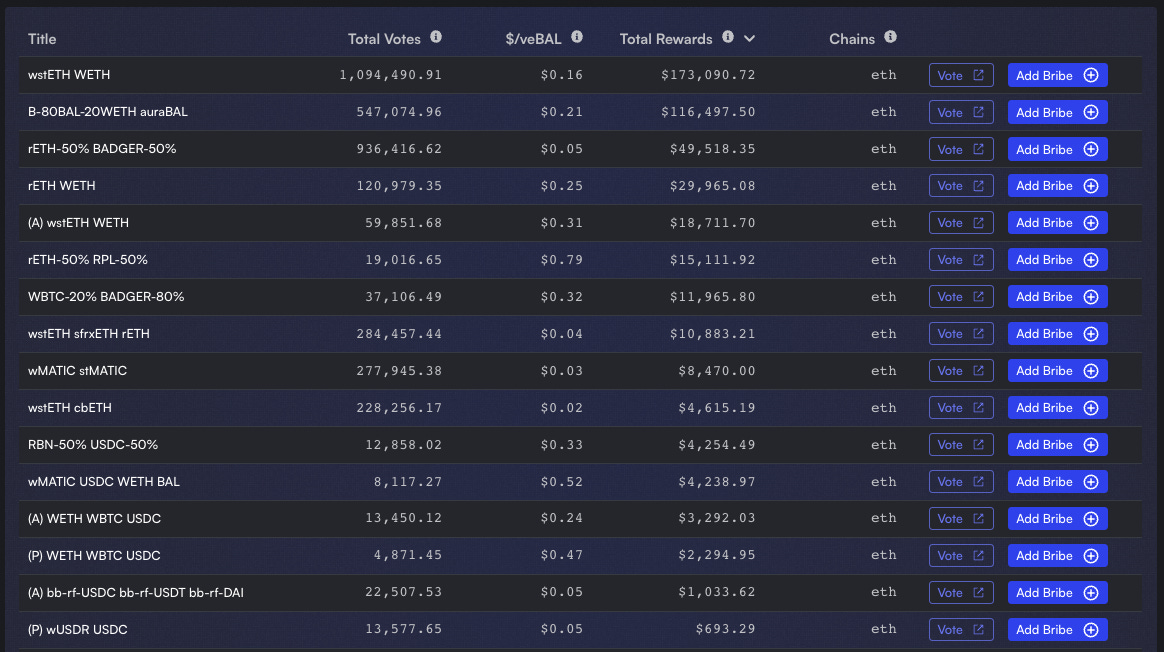Add Bribe for wstETH WETH pool
Screen dimensions: 1164x652
coord(1057,75)
